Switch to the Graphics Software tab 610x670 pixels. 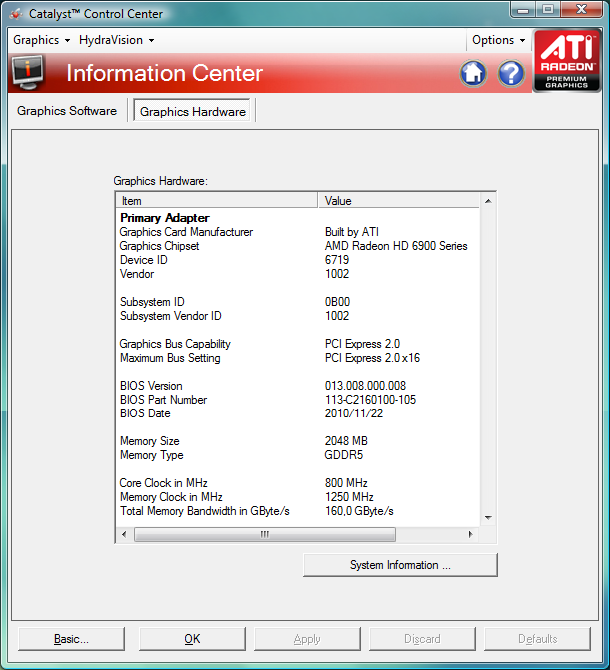pyautogui.click(x=67, y=111)
